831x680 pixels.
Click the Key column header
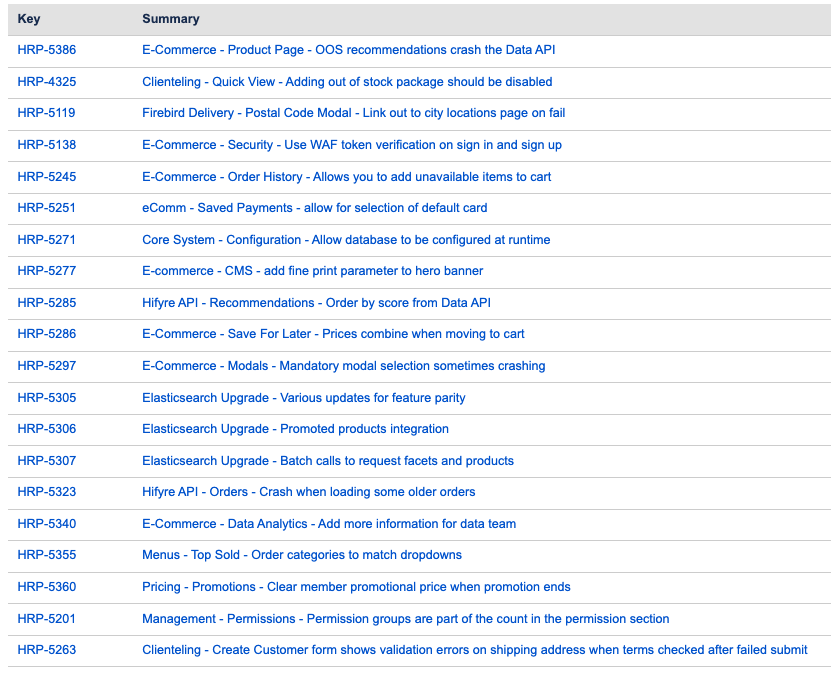[29, 19]
